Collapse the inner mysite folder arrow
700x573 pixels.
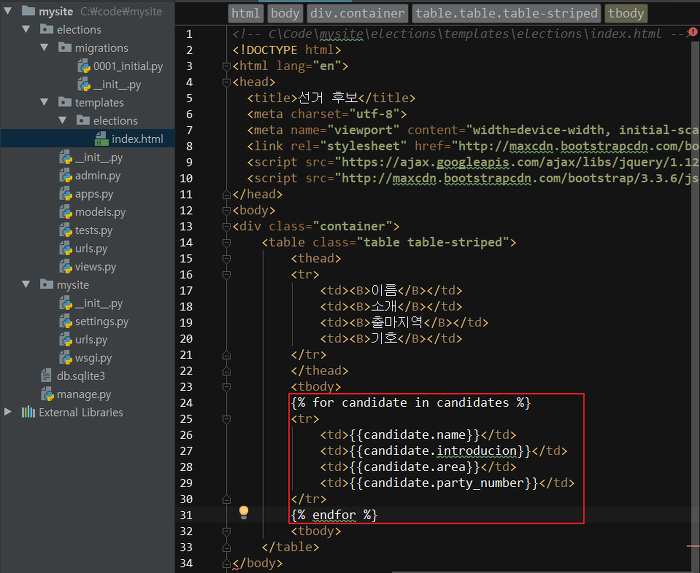(26, 284)
